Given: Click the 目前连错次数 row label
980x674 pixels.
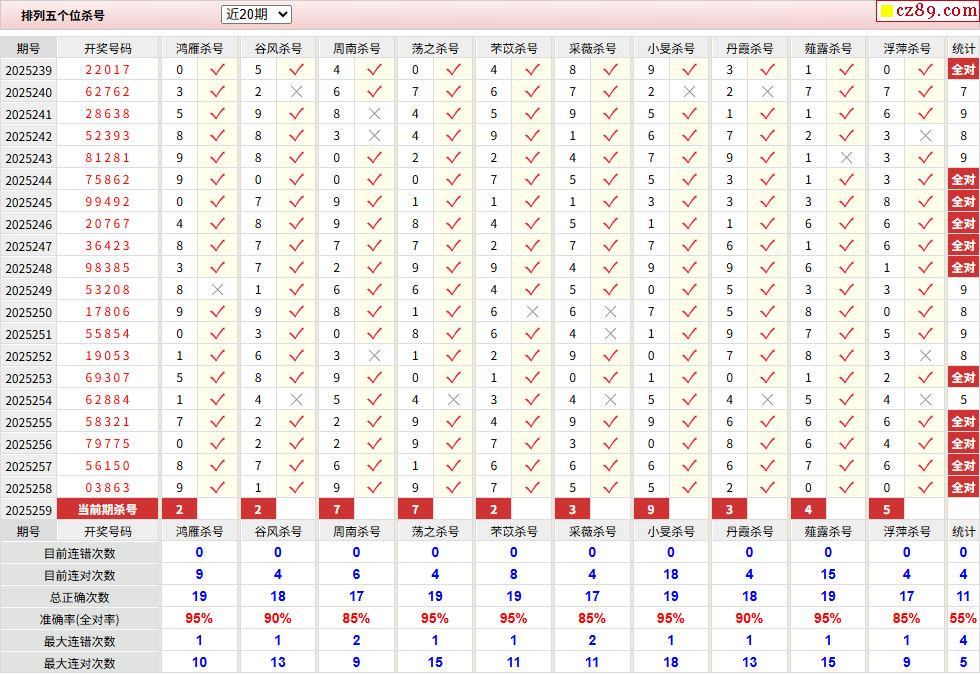Looking at the screenshot, I should (x=79, y=553).
